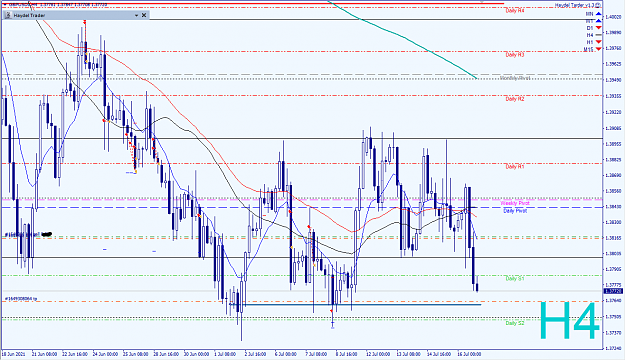Click the red down arrow next to D1
625x360 pixels.
[599, 28]
